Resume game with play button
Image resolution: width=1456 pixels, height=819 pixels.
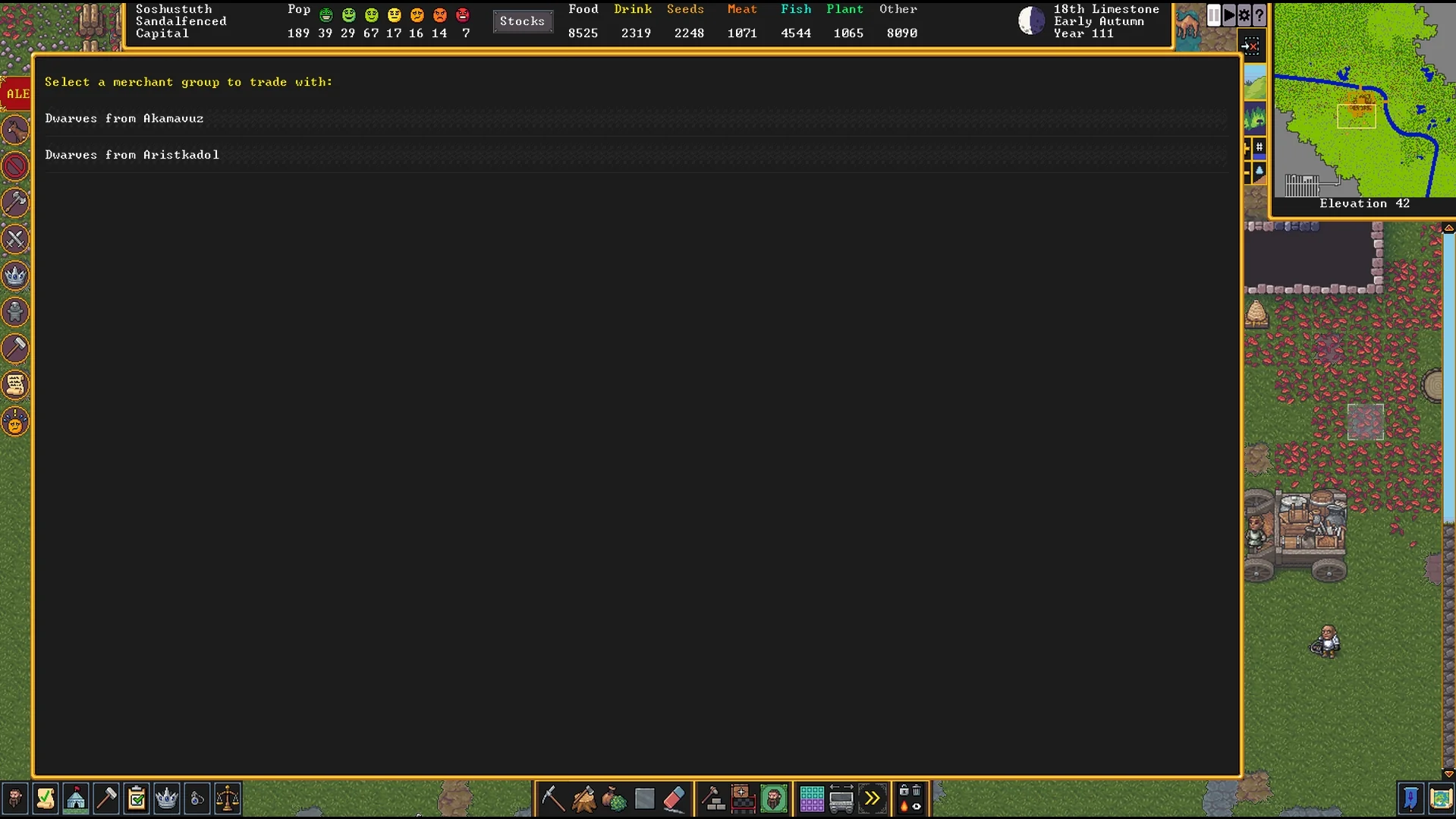(1228, 15)
